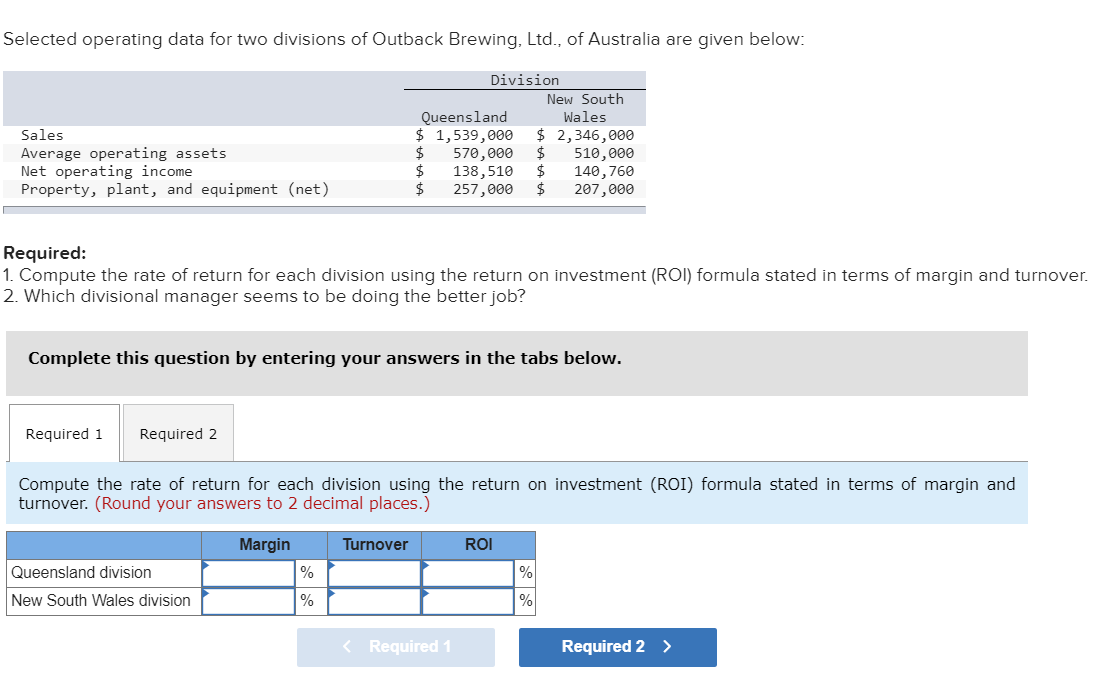Switch to the Required 2 tab

coord(178,432)
